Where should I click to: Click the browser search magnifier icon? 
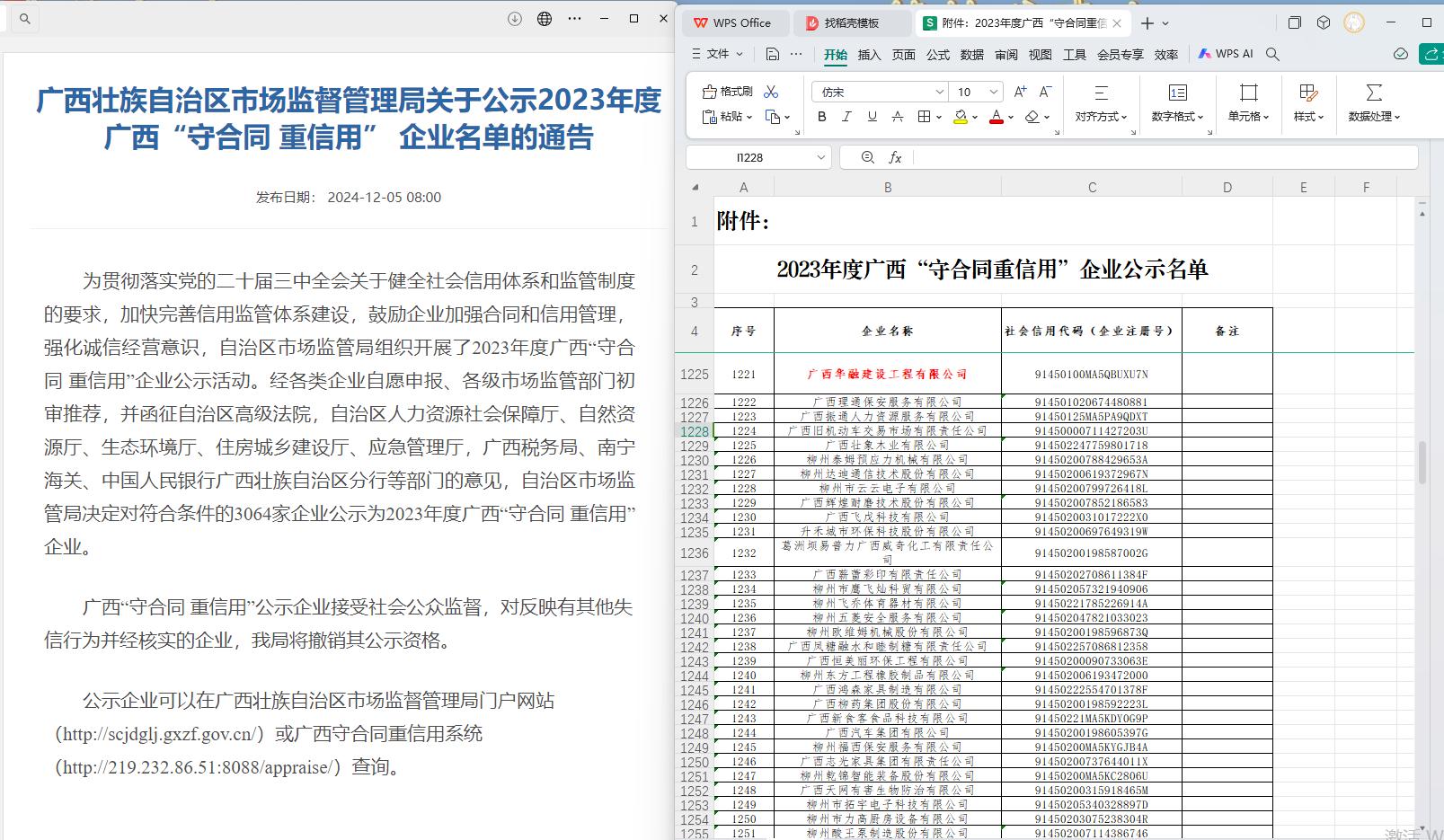pos(24,18)
